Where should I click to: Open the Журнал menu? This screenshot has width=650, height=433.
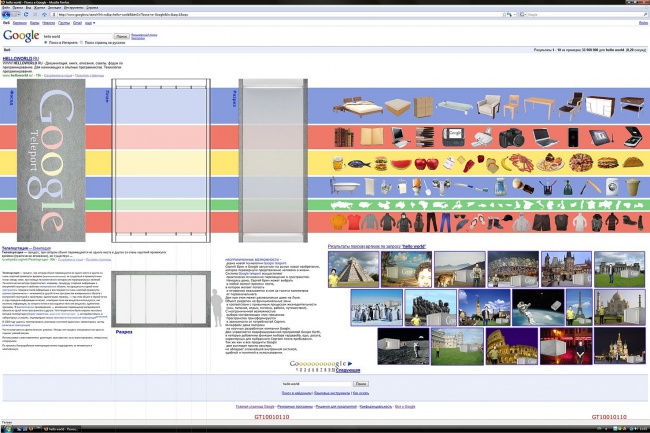(39, 8)
